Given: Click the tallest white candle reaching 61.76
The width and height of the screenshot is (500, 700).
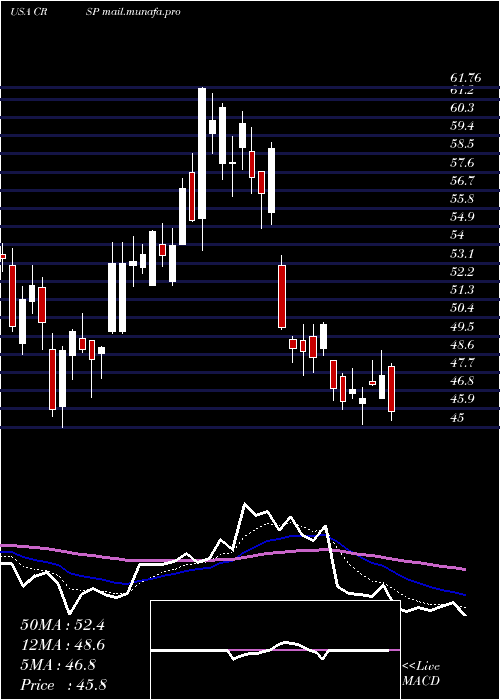Looking at the screenshot, I should click(x=202, y=153).
